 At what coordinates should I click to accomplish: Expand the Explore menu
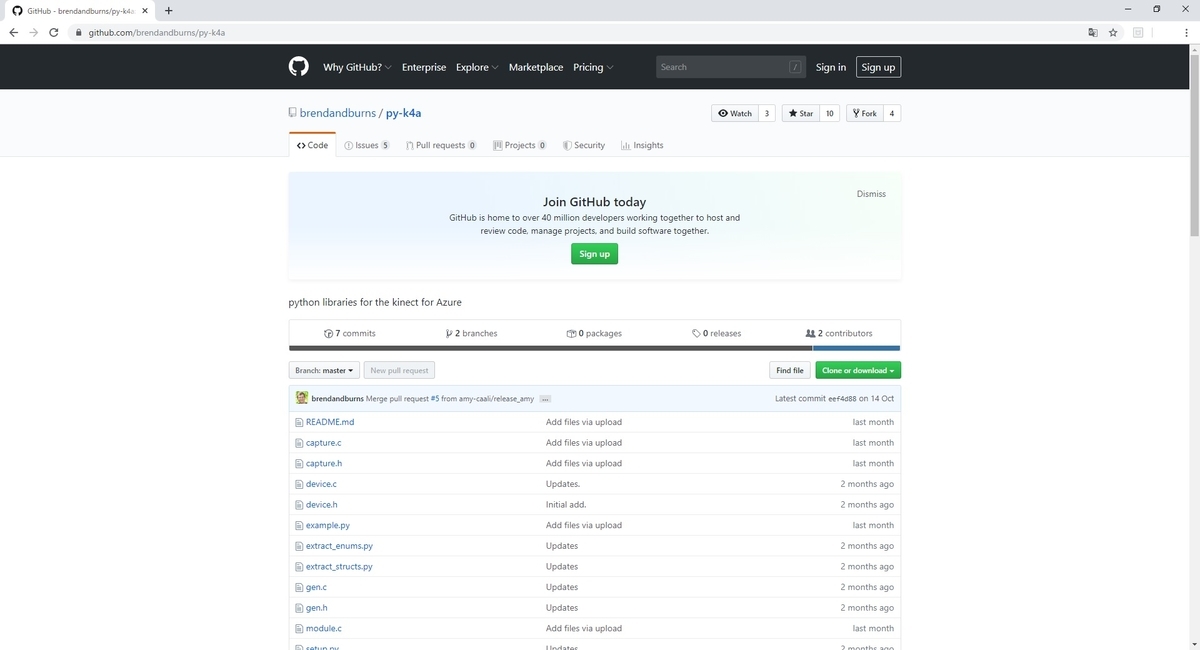(477, 67)
